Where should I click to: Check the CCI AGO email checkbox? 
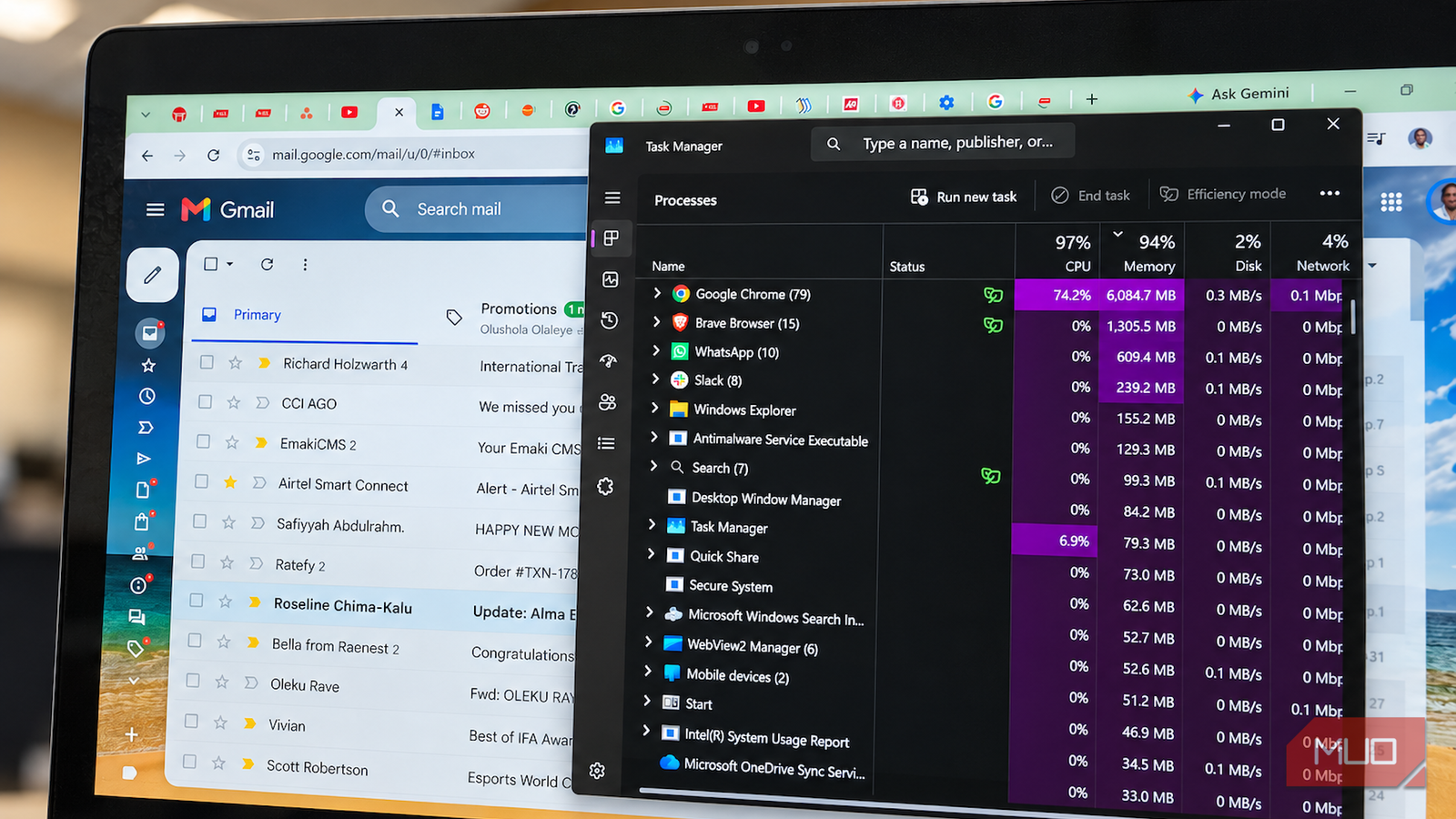tap(205, 401)
